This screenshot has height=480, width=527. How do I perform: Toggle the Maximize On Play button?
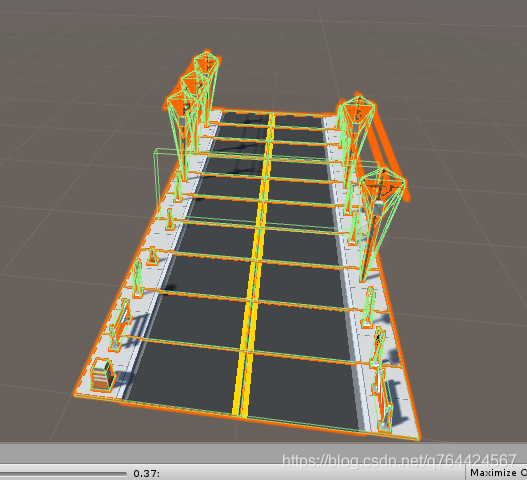click(x=497, y=473)
